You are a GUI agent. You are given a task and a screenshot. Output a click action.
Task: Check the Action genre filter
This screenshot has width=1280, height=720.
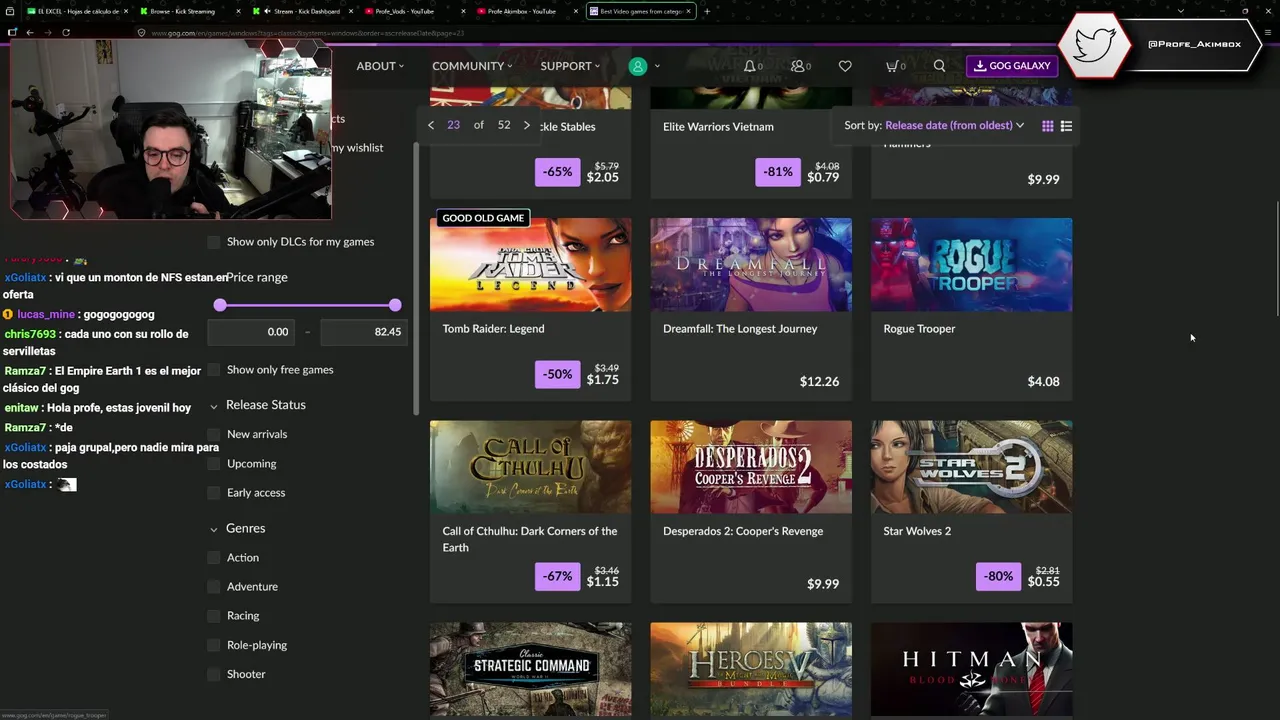coord(214,558)
